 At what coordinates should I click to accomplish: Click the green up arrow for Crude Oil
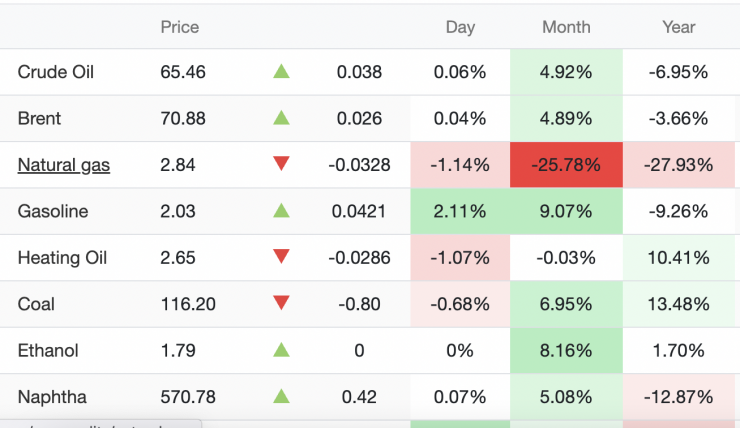click(x=281, y=72)
